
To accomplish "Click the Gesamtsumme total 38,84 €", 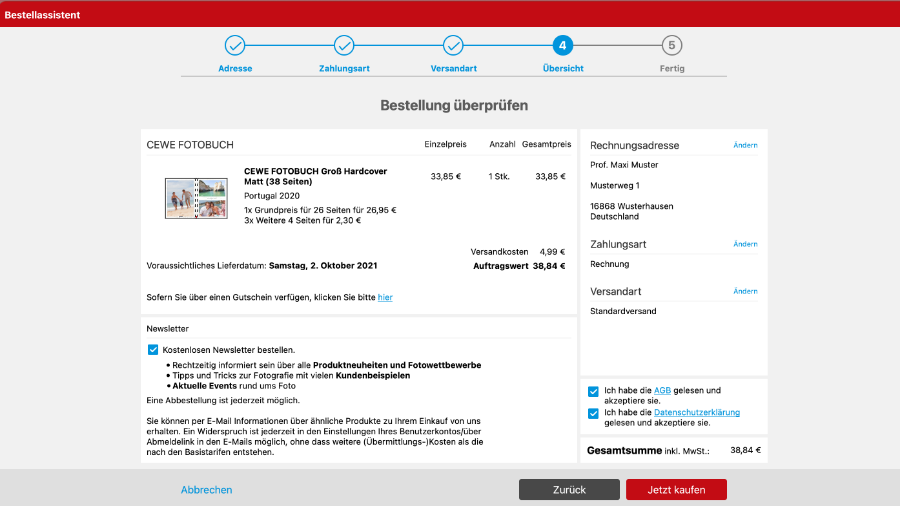I will tap(745, 450).
